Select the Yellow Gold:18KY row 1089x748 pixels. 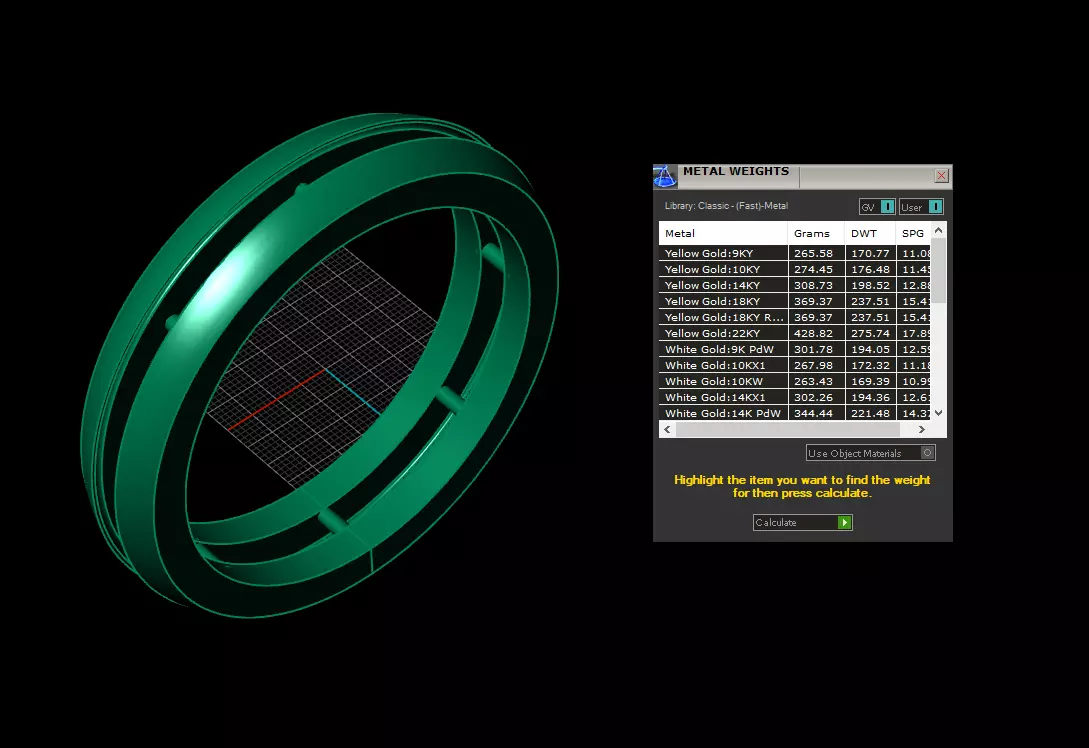pyautogui.click(x=795, y=301)
